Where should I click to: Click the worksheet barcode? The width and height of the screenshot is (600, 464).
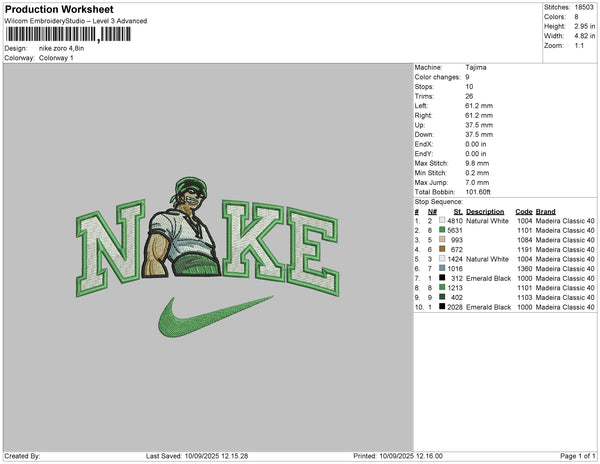pos(68,34)
